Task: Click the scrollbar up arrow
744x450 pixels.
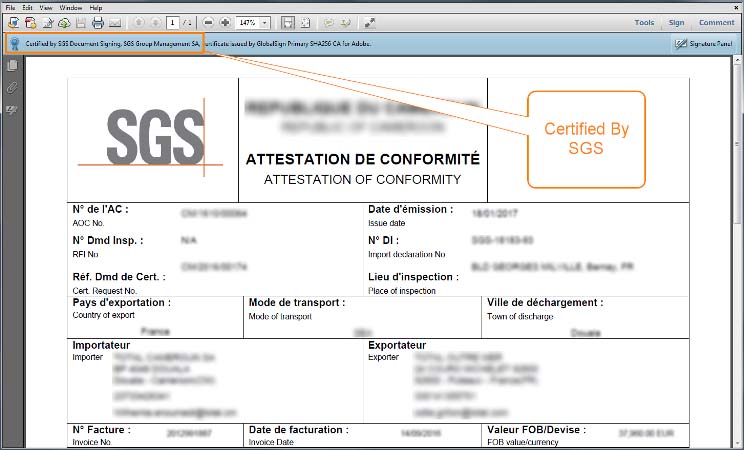Action: (737, 61)
